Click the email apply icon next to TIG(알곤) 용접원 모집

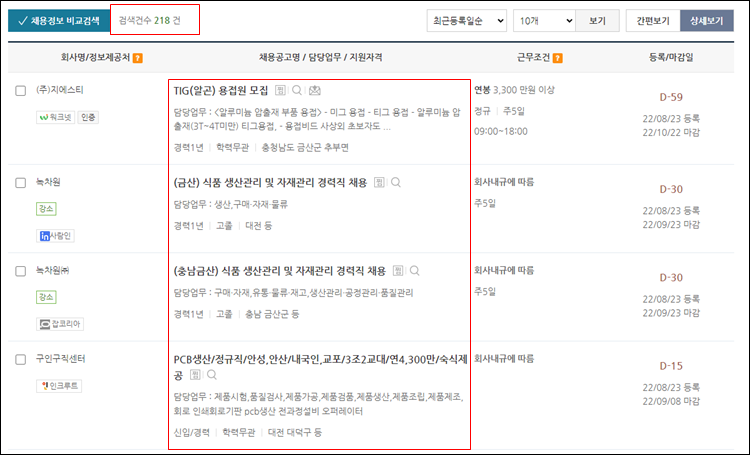point(314,90)
